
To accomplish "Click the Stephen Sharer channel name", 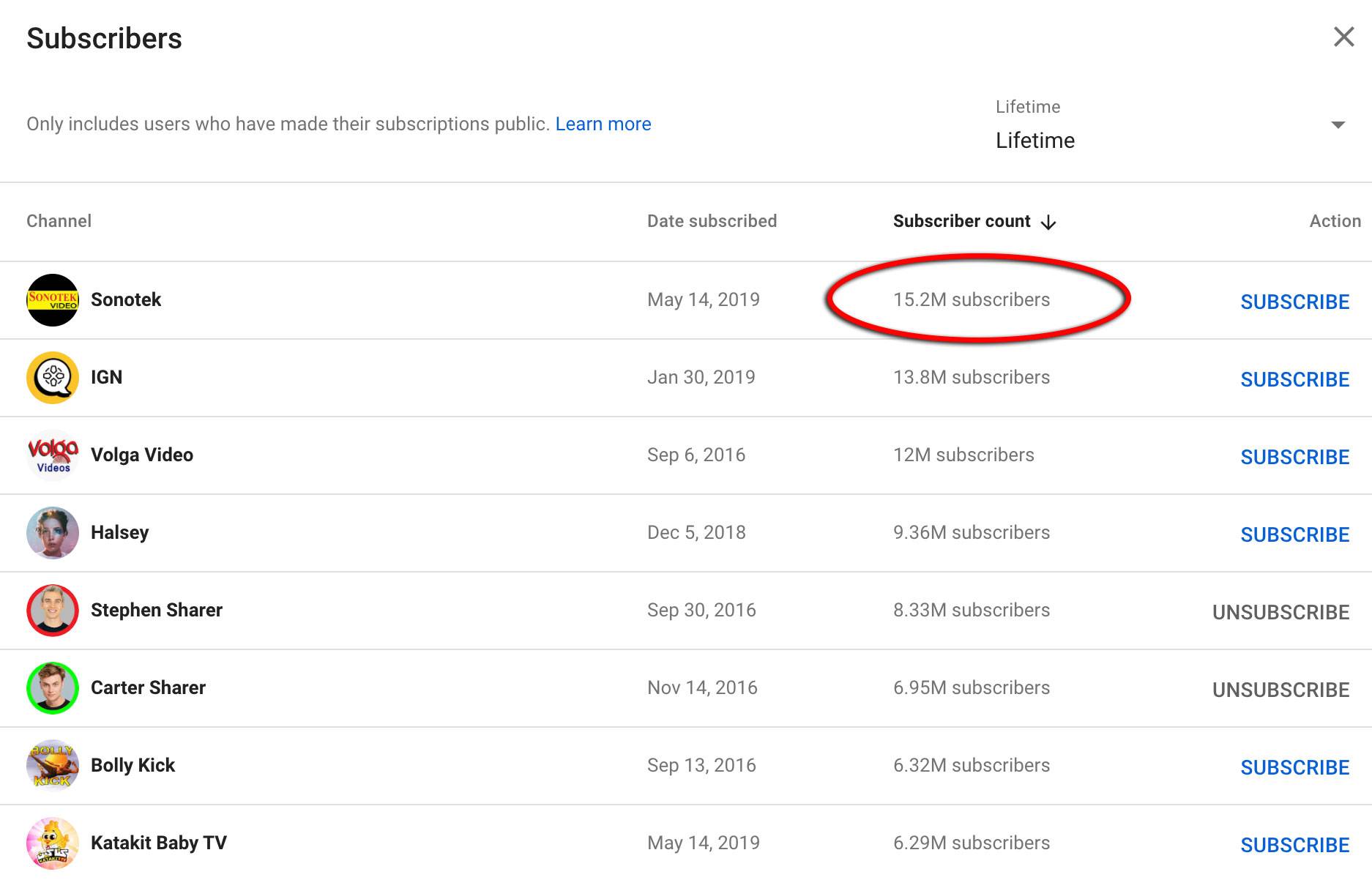I will tap(157, 610).
